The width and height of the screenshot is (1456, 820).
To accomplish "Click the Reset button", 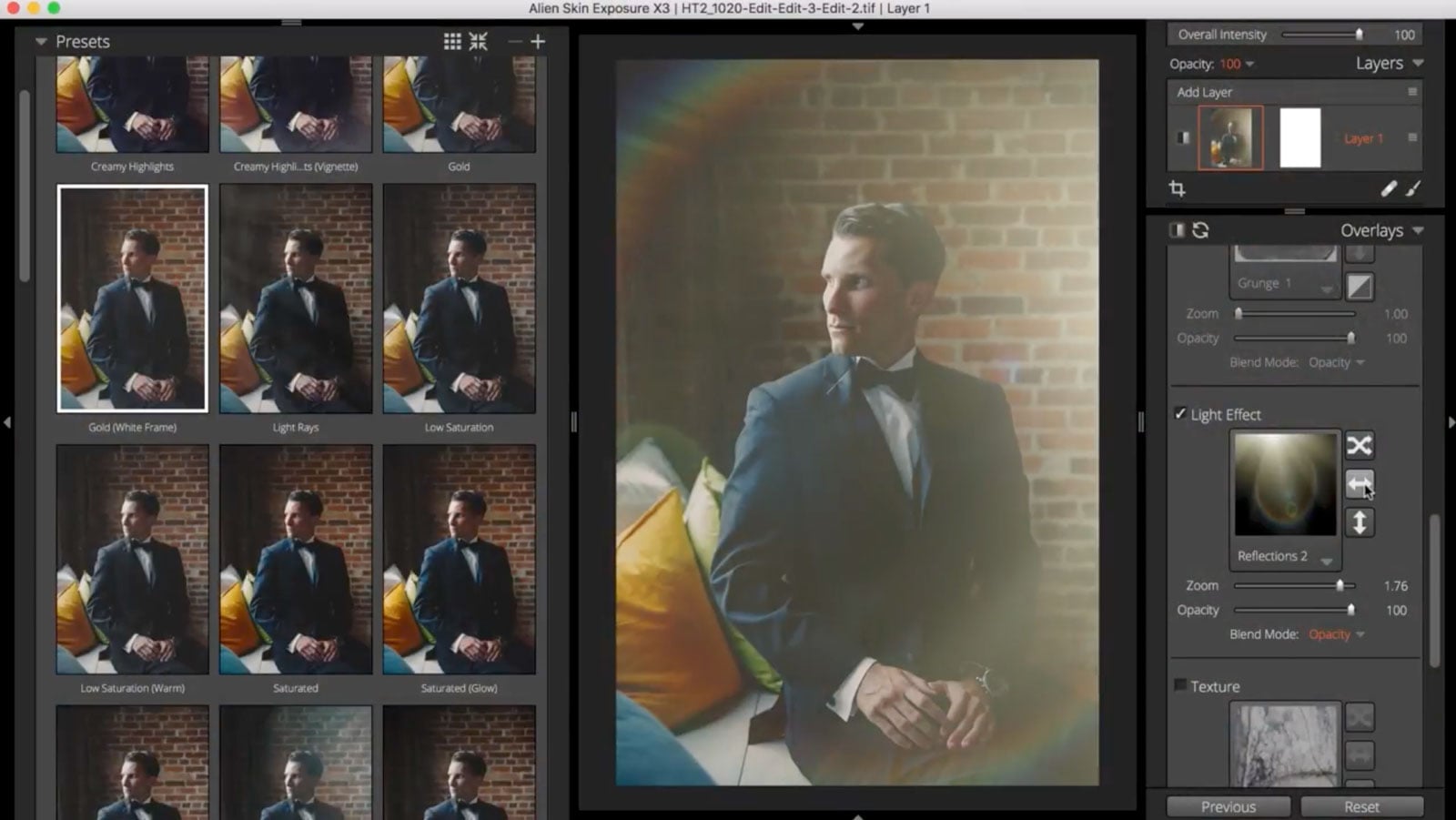I will (x=1361, y=806).
